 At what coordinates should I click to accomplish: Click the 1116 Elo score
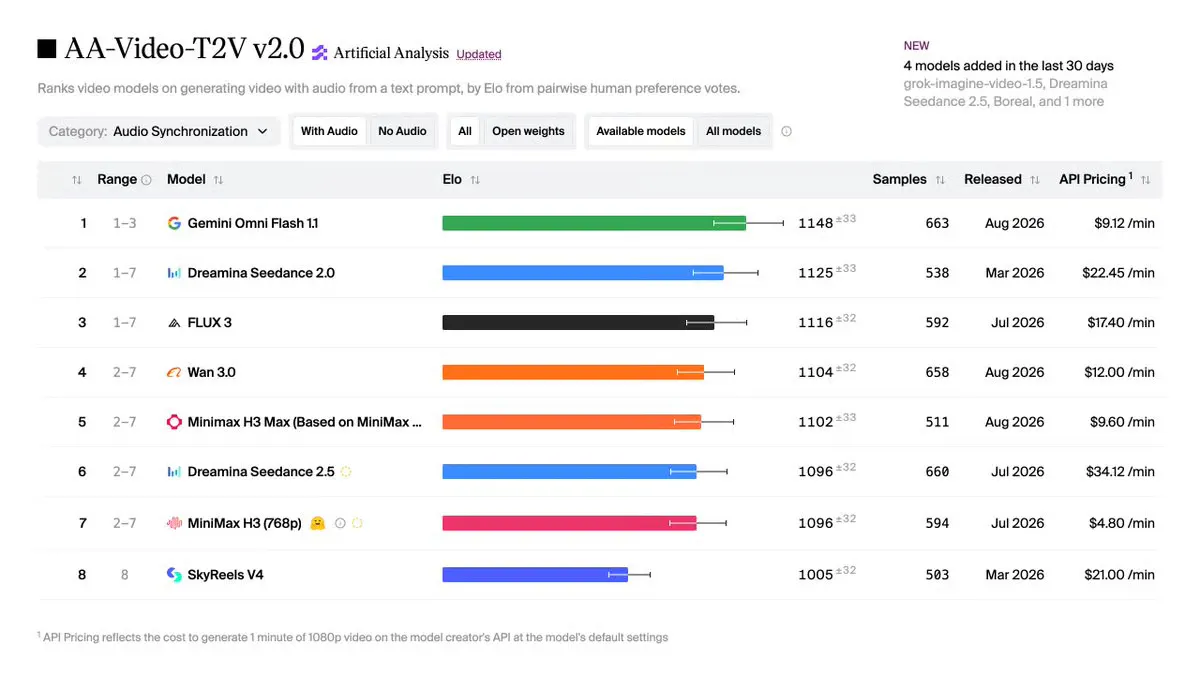[815, 323]
